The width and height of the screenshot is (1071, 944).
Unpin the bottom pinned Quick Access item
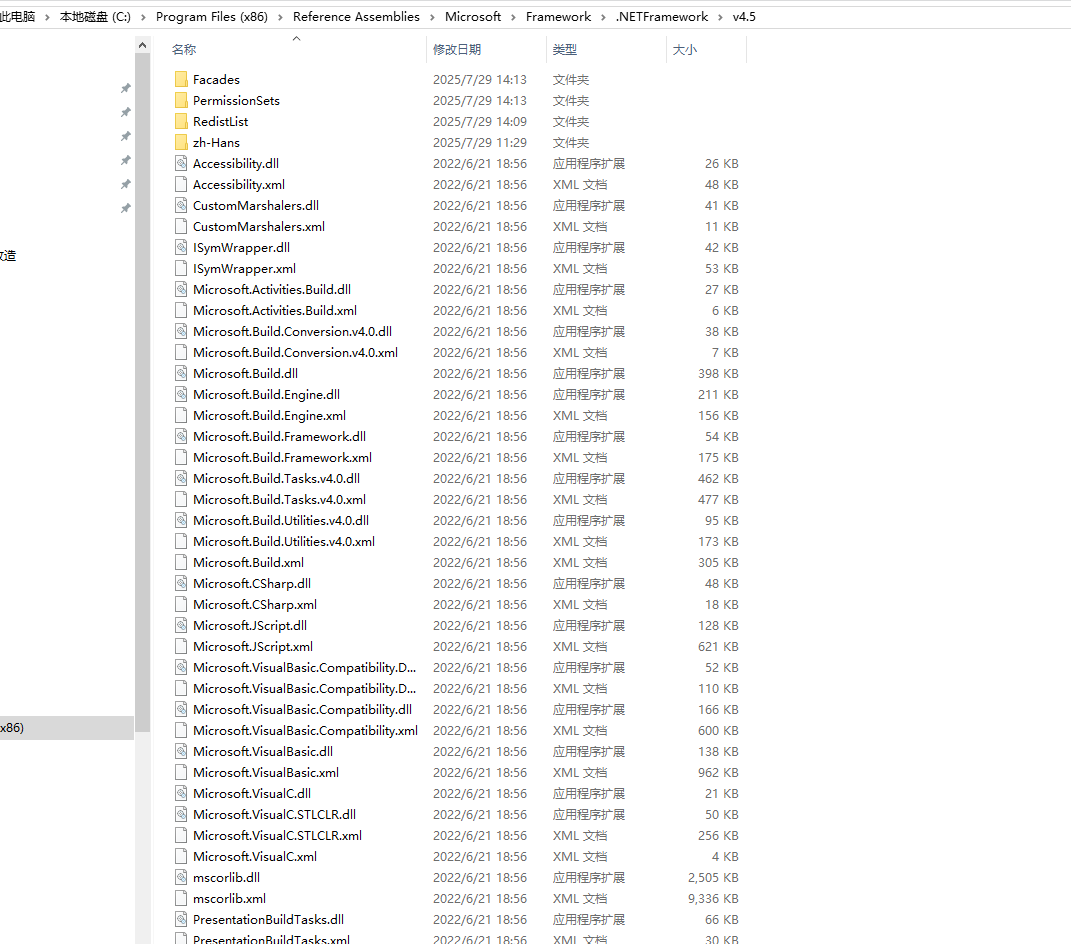coord(125,205)
